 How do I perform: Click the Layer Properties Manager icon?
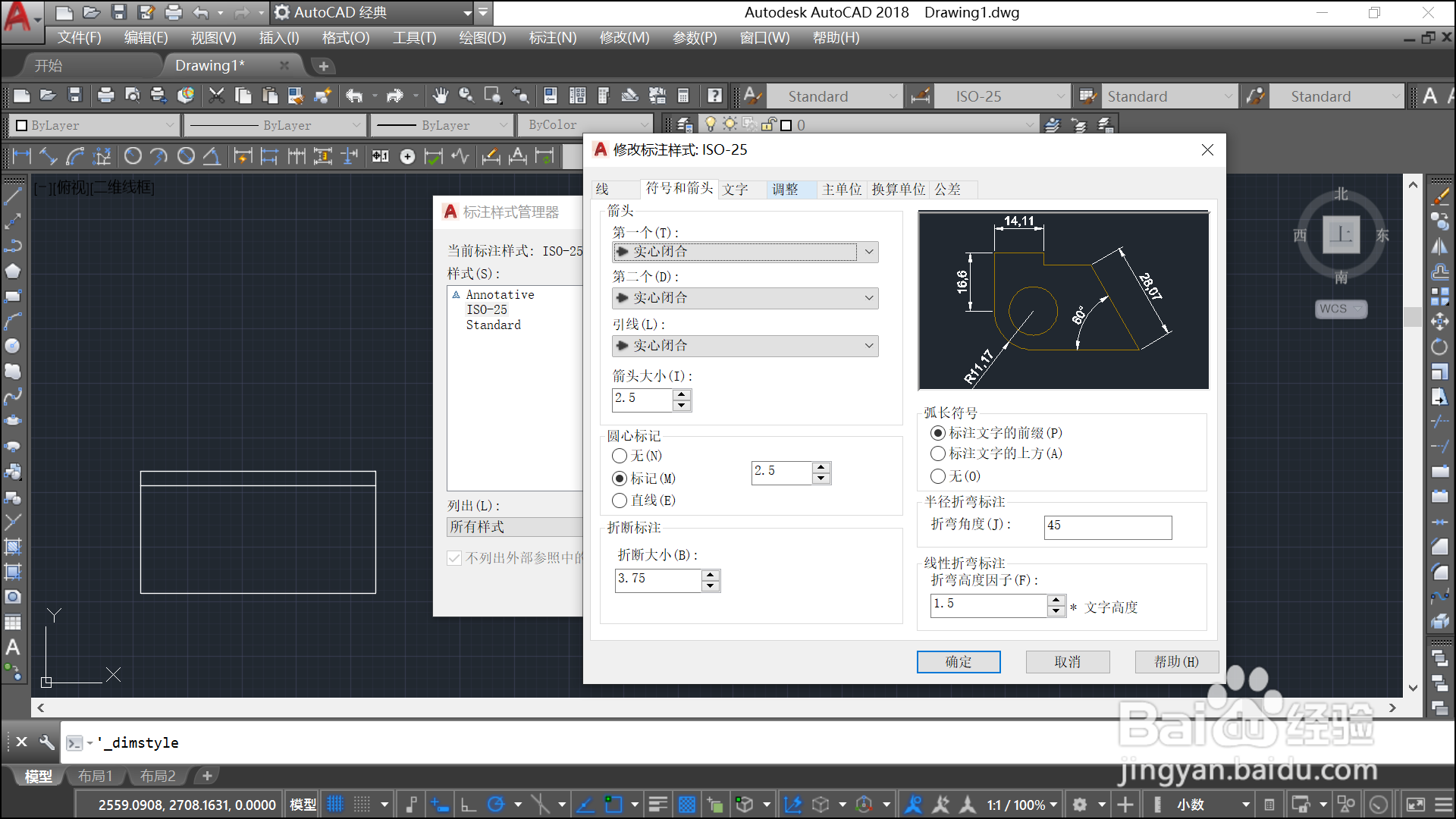click(x=684, y=124)
